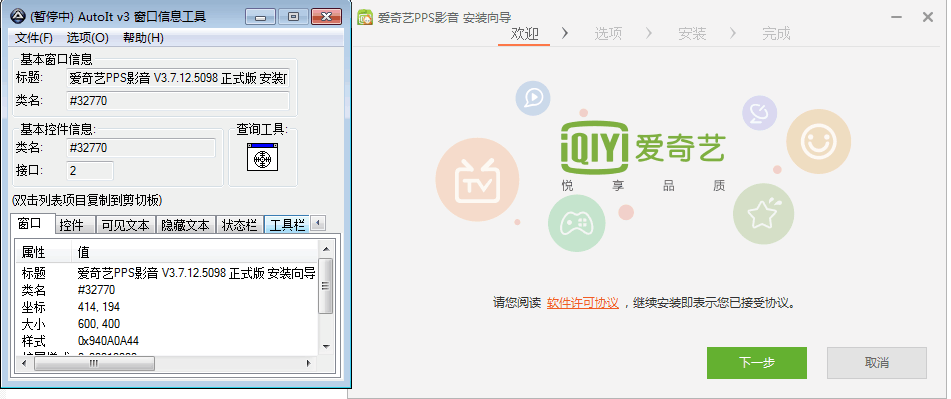Close the AutoIt window info tool
This screenshot has width=951, height=399.
326,17
